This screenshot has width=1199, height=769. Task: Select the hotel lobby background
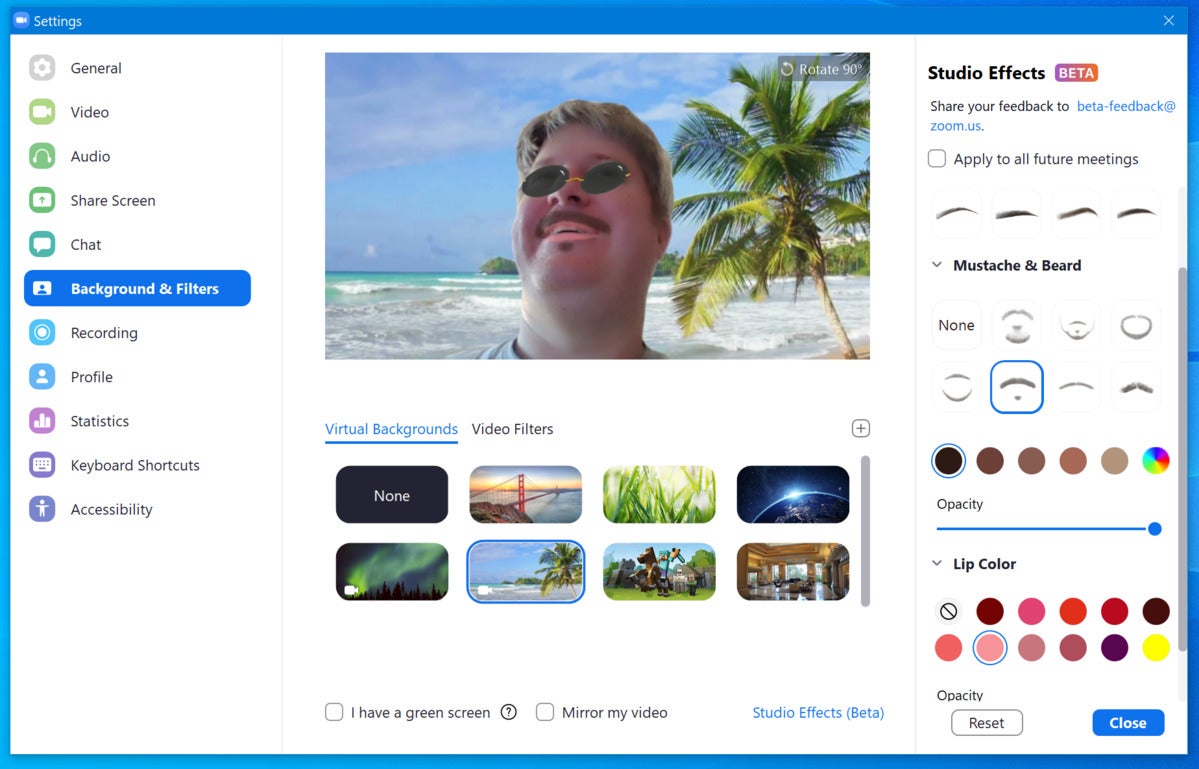coord(793,572)
